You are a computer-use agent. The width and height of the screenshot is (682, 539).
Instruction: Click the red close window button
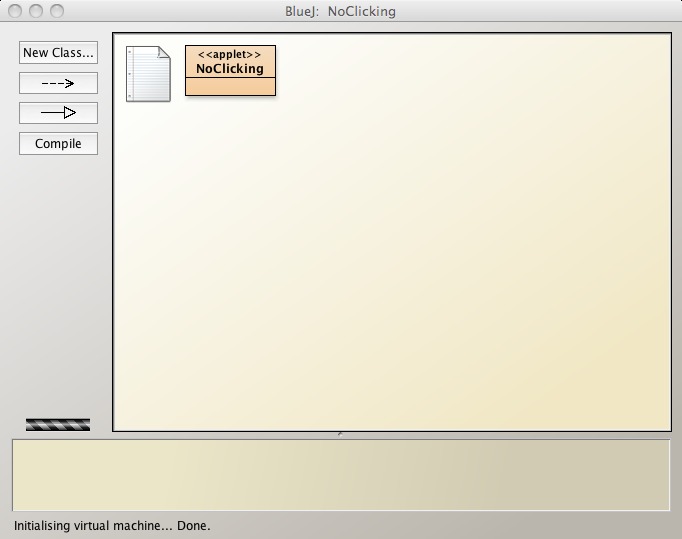(15, 12)
